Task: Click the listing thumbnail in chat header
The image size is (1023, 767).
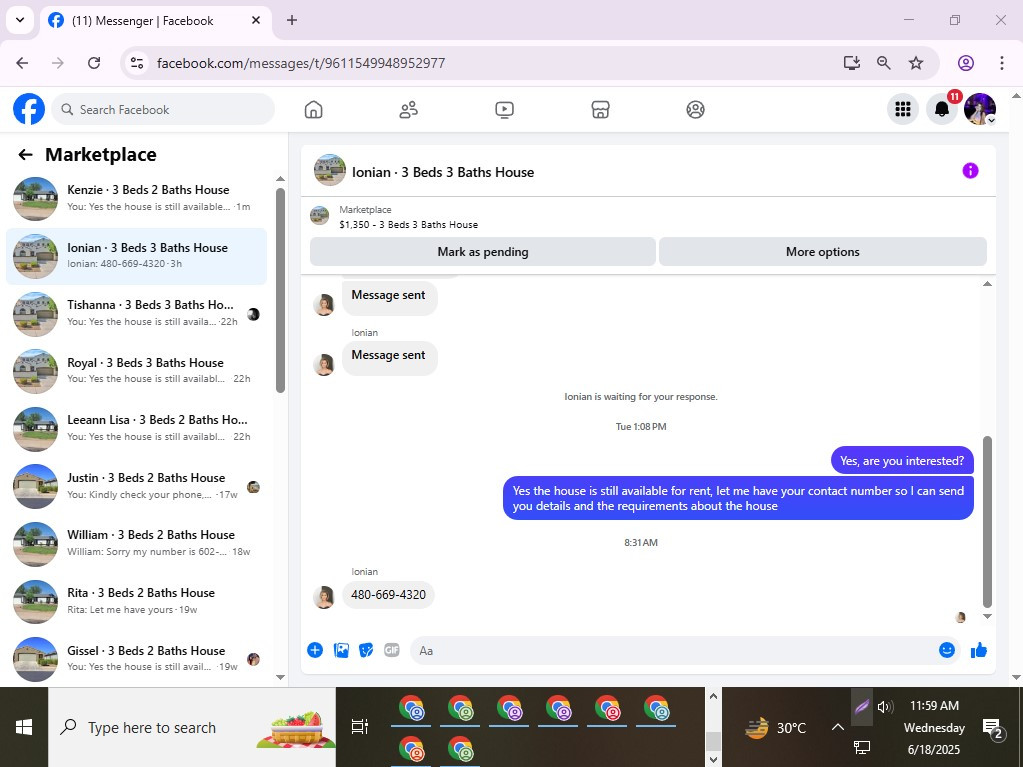Action: pyautogui.click(x=329, y=170)
